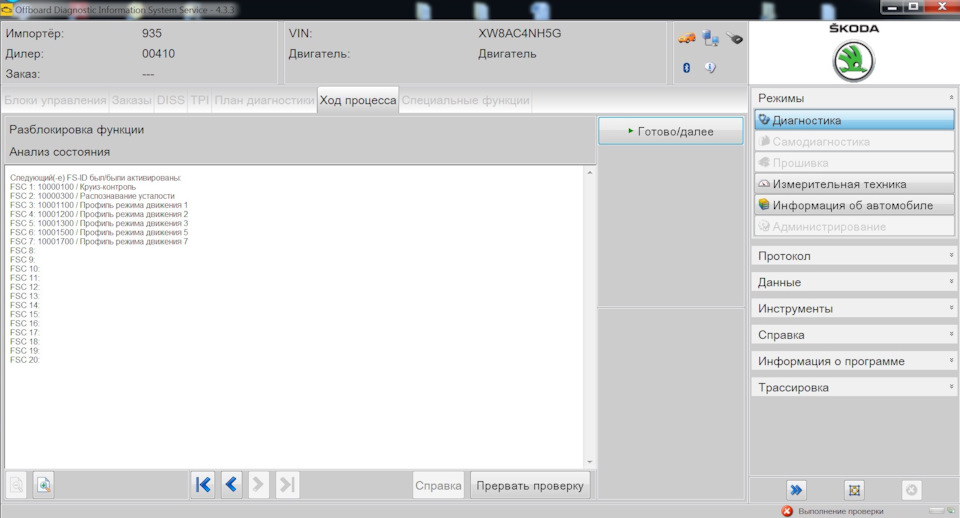Click the ODIS application icon in title bar

coord(7,9)
